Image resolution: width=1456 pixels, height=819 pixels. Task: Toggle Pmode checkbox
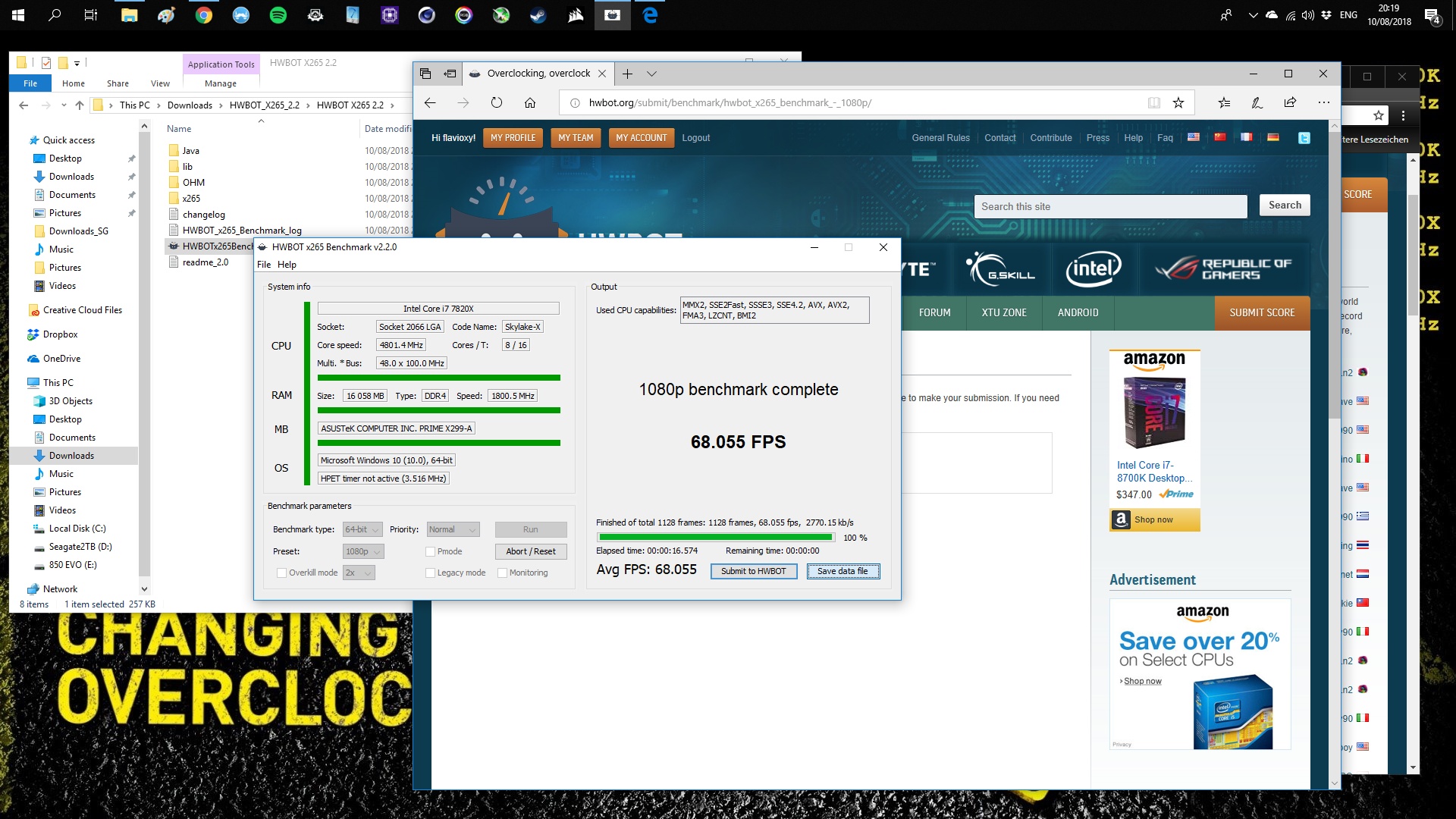click(x=430, y=551)
